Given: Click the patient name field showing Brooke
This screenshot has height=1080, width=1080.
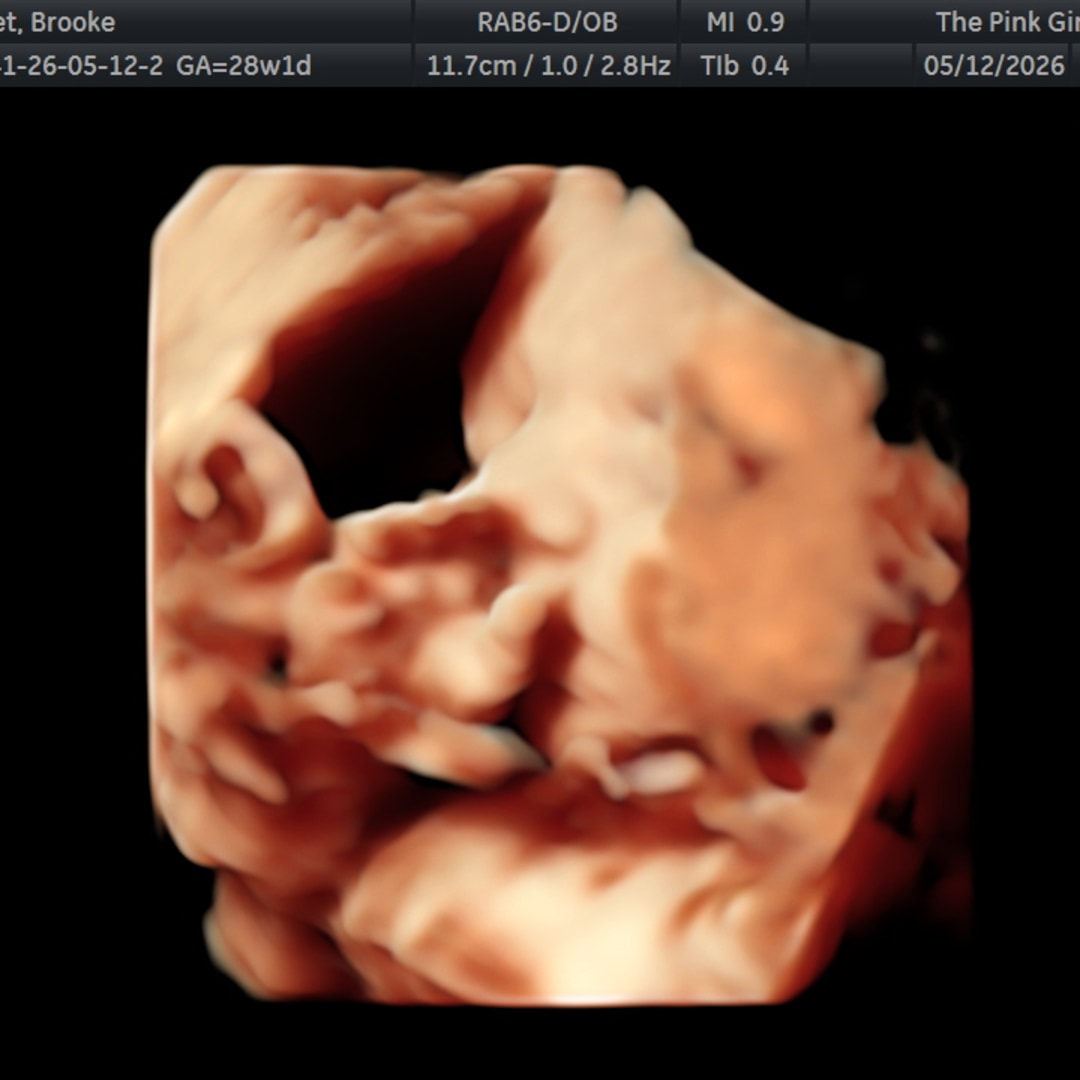Looking at the screenshot, I should [x=58, y=22].
